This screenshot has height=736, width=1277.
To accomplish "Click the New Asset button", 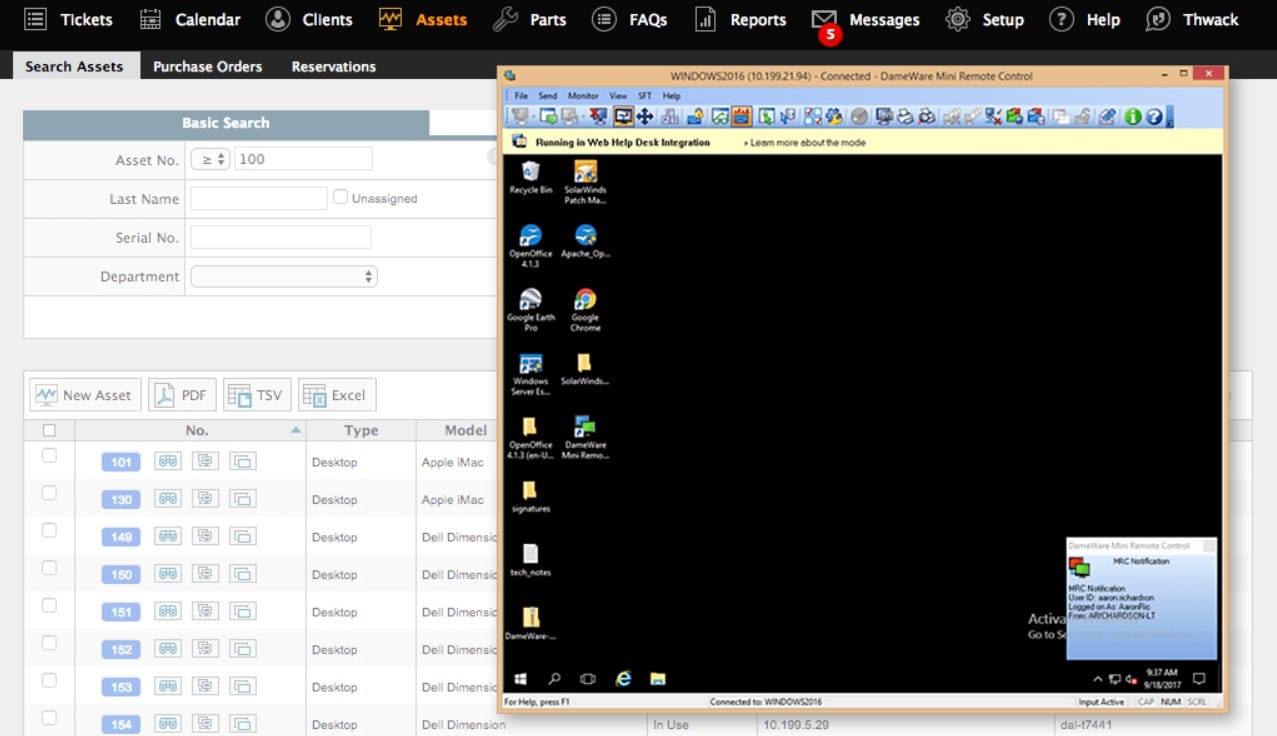I will (x=85, y=395).
